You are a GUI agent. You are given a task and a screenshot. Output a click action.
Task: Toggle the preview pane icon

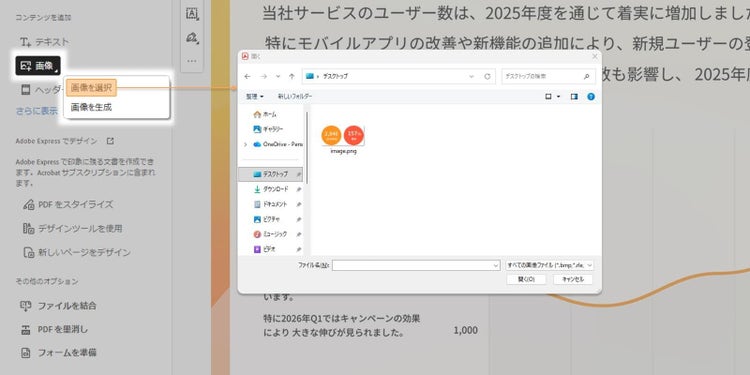click(574, 97)
